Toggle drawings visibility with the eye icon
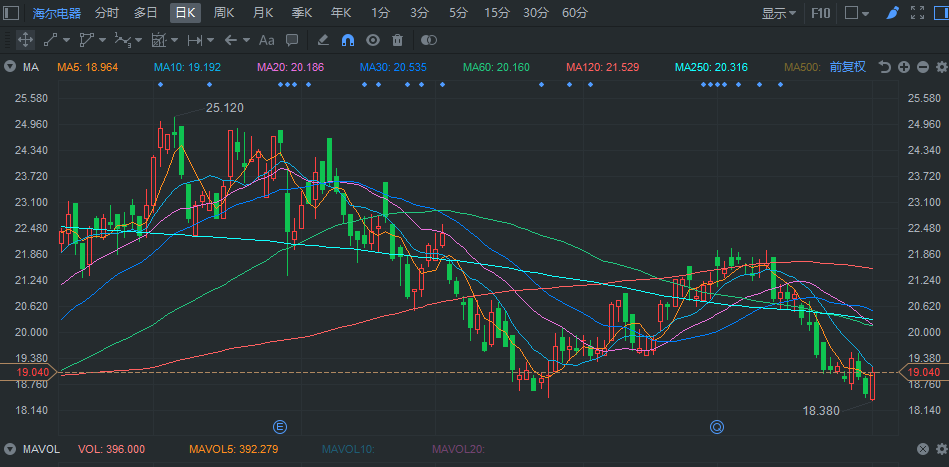 [373, 41]
